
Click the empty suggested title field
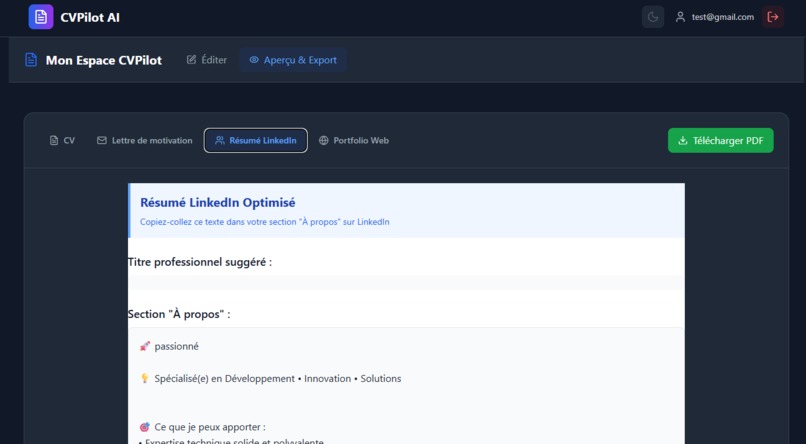pyautogui.click(x=406, y=283)
